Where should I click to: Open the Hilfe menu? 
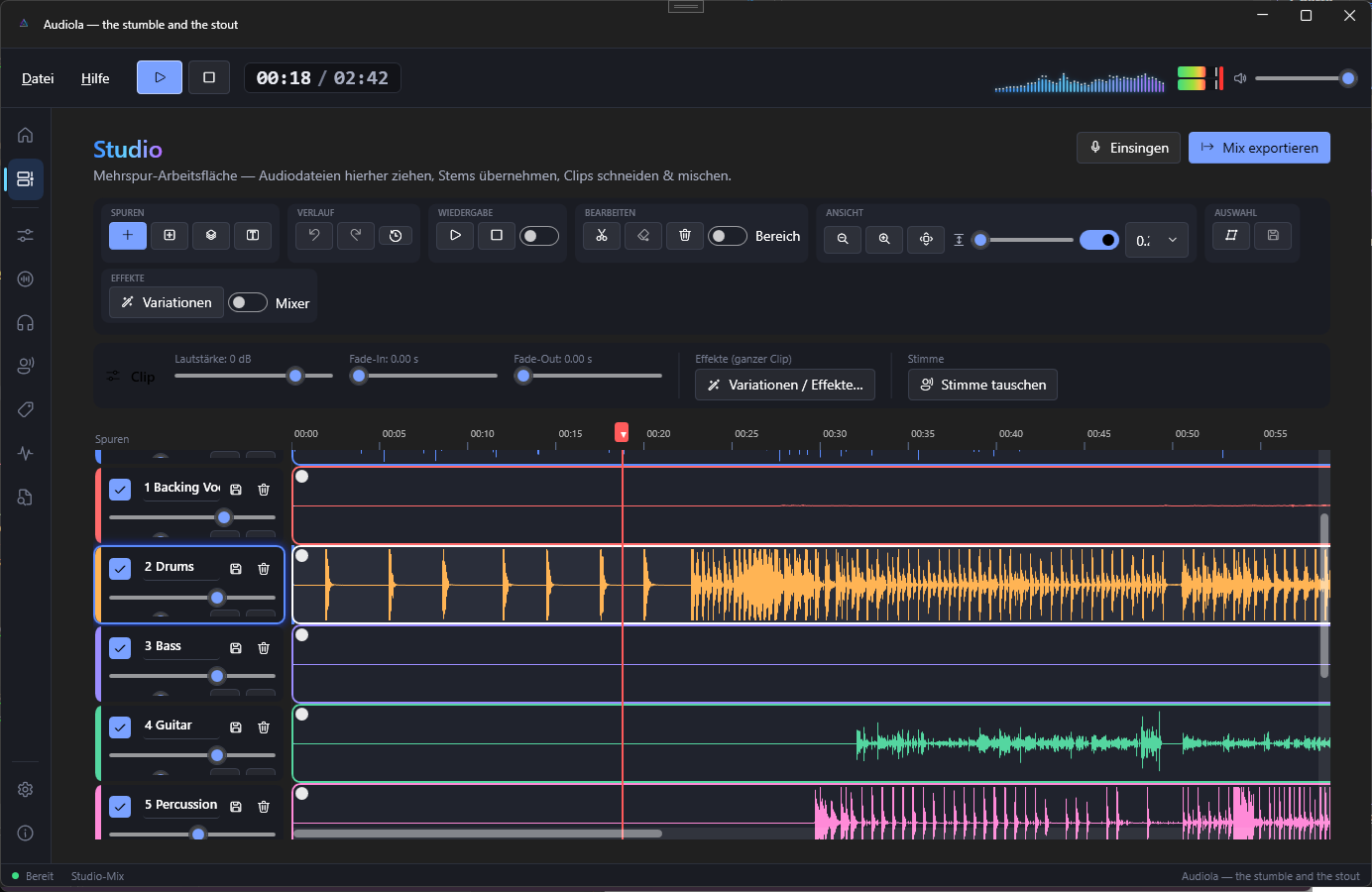(95, 78)
